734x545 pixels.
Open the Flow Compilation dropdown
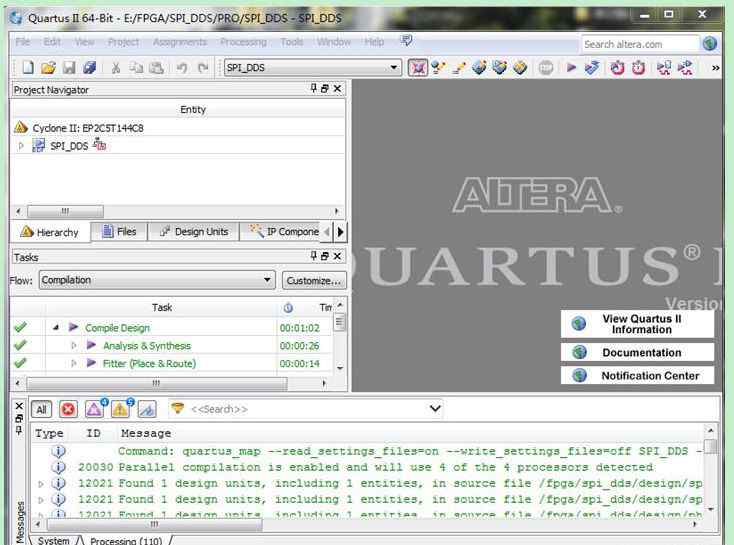[157, 280]
